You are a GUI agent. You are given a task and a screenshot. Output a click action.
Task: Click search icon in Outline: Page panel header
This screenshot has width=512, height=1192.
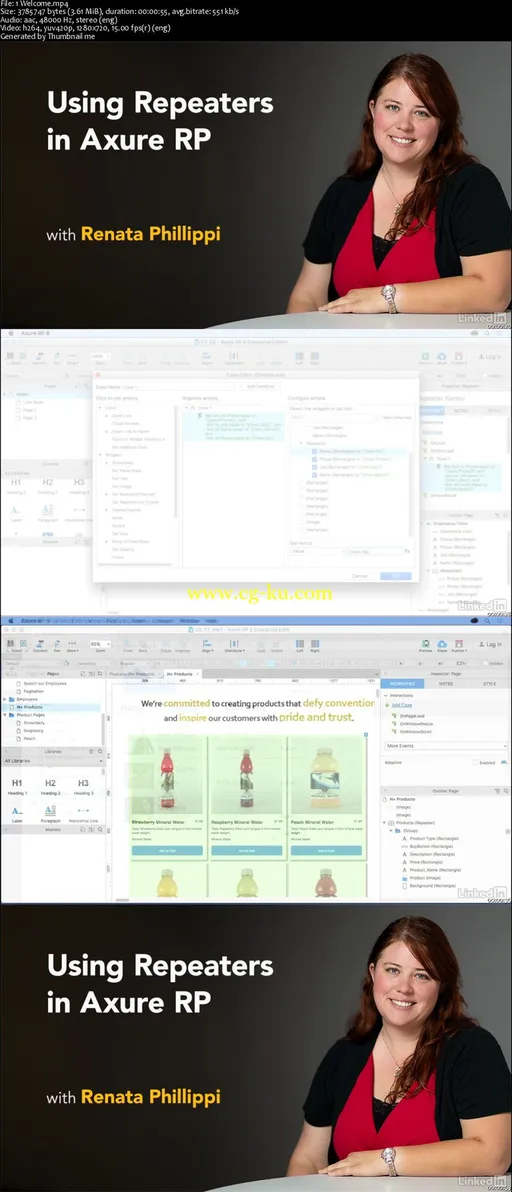click(506, 791)
